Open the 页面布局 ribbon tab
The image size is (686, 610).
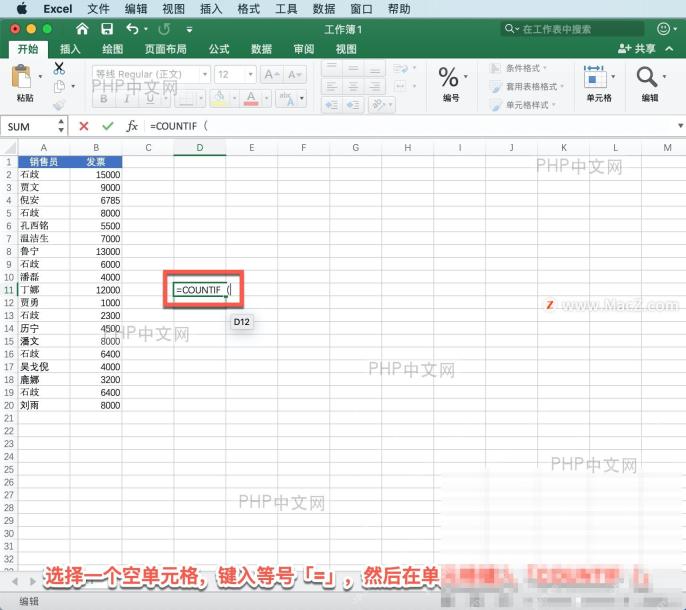pos(166,49)
